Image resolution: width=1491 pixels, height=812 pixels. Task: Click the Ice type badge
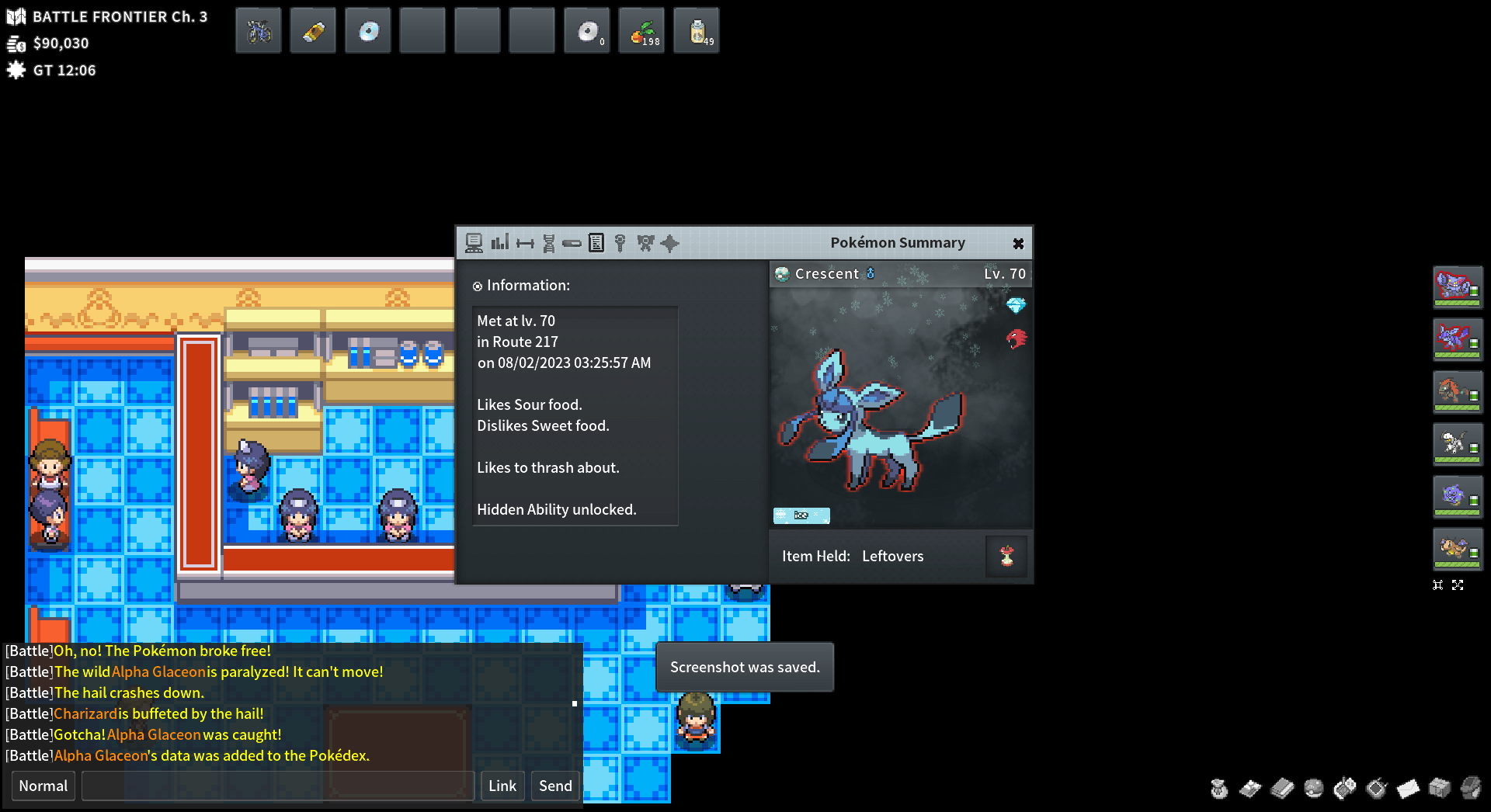[x=801, y=515]
